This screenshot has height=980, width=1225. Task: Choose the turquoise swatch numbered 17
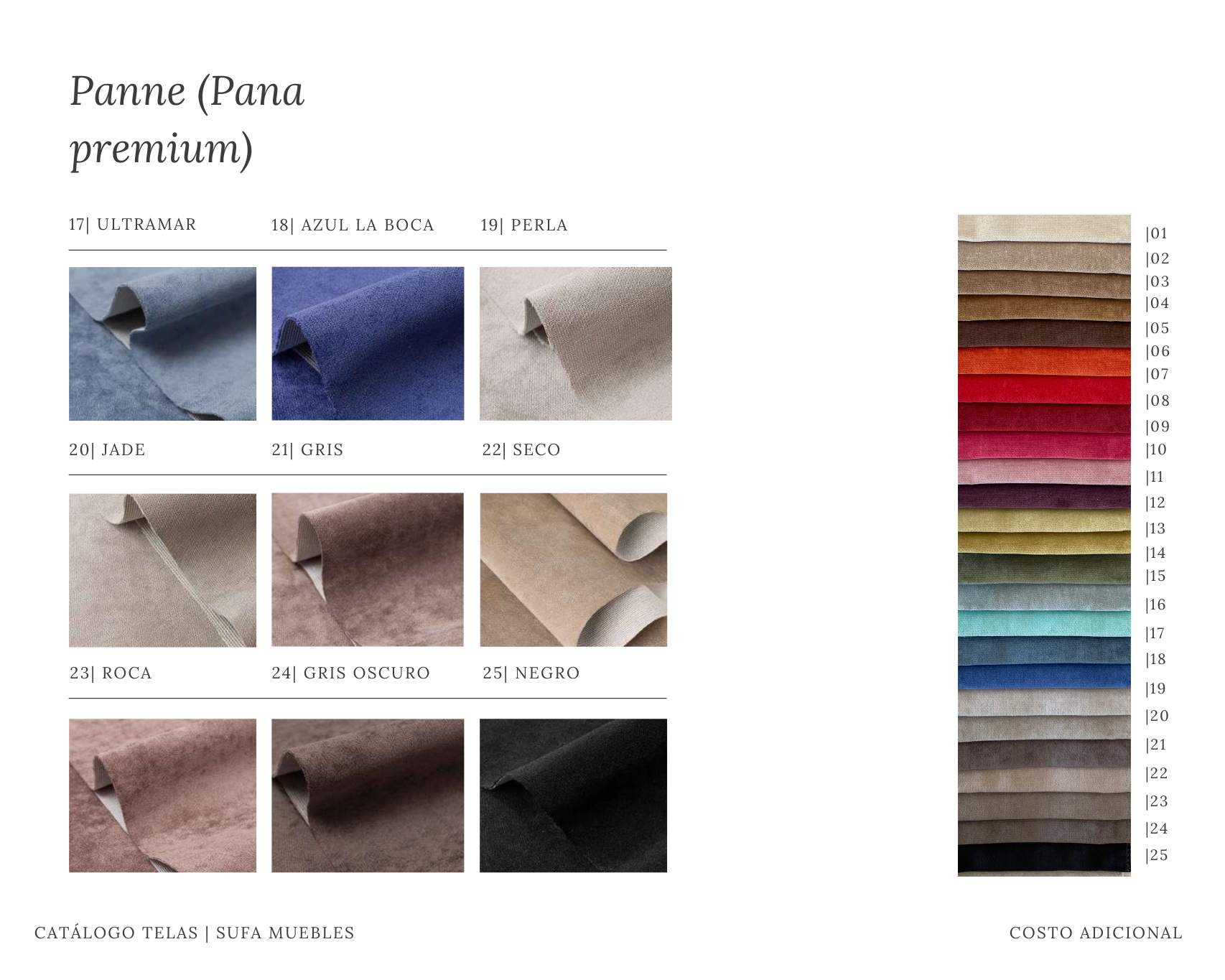pyautogui.click(x=1044, y=623)
